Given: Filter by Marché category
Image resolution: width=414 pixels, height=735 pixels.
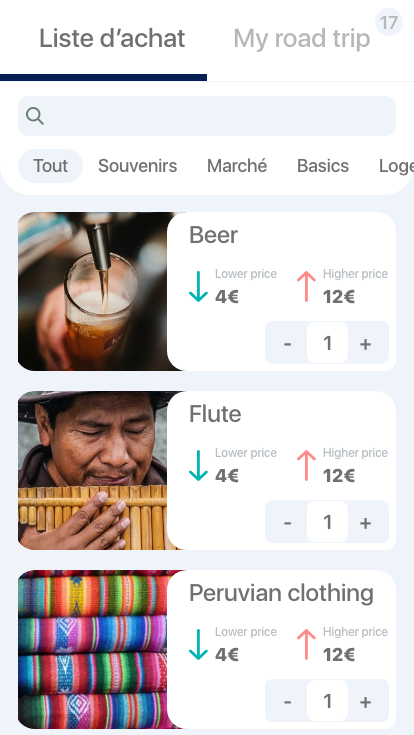Looking at the screenshot, I should [x=237, y=166].
